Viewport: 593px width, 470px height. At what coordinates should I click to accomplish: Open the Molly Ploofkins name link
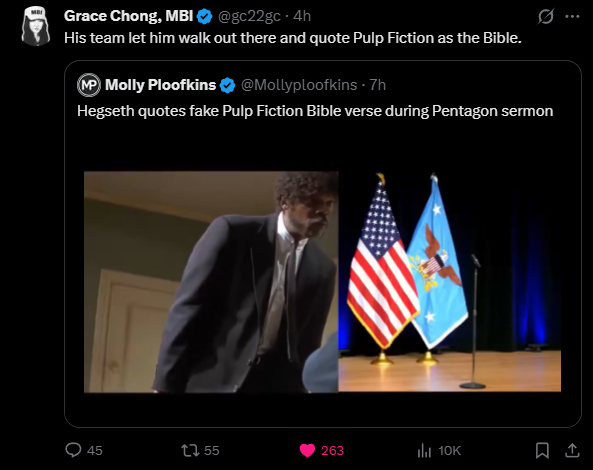[160, 85]
